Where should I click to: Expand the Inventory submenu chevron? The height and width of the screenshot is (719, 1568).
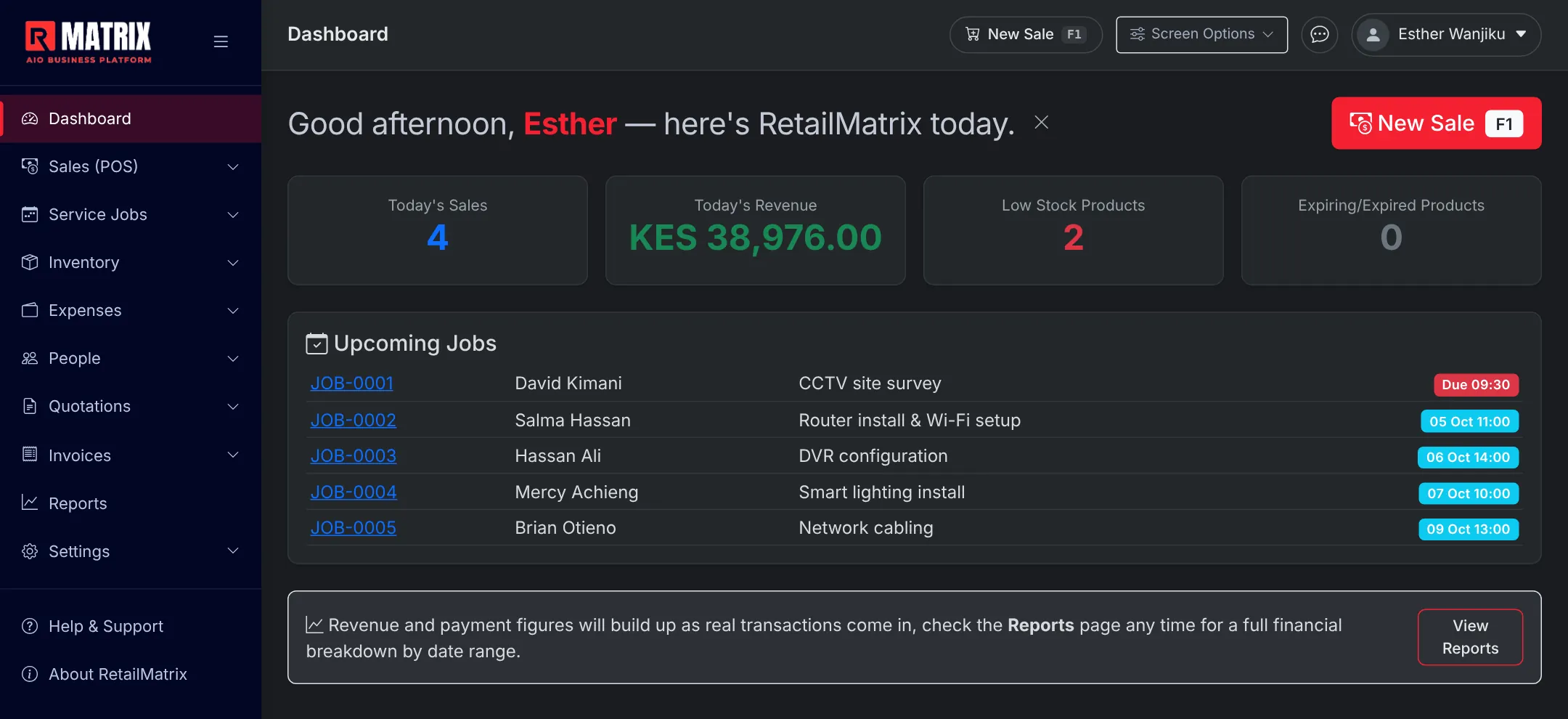pos(233,263)
